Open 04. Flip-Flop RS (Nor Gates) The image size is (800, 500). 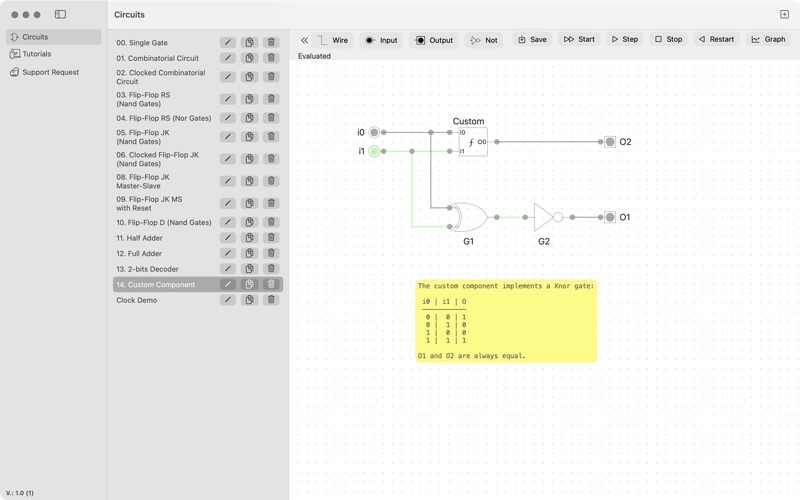click(163, 118)
